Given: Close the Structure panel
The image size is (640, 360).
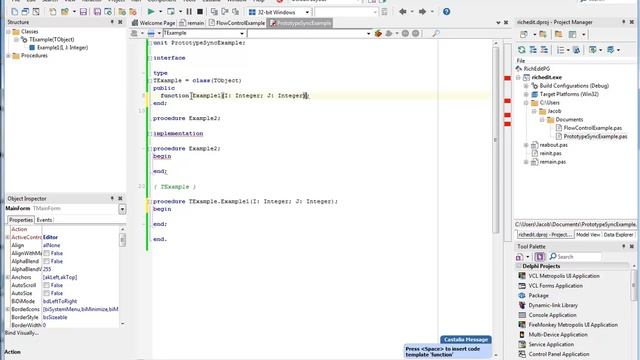Looking at the screenshot, I should [120, 22].
